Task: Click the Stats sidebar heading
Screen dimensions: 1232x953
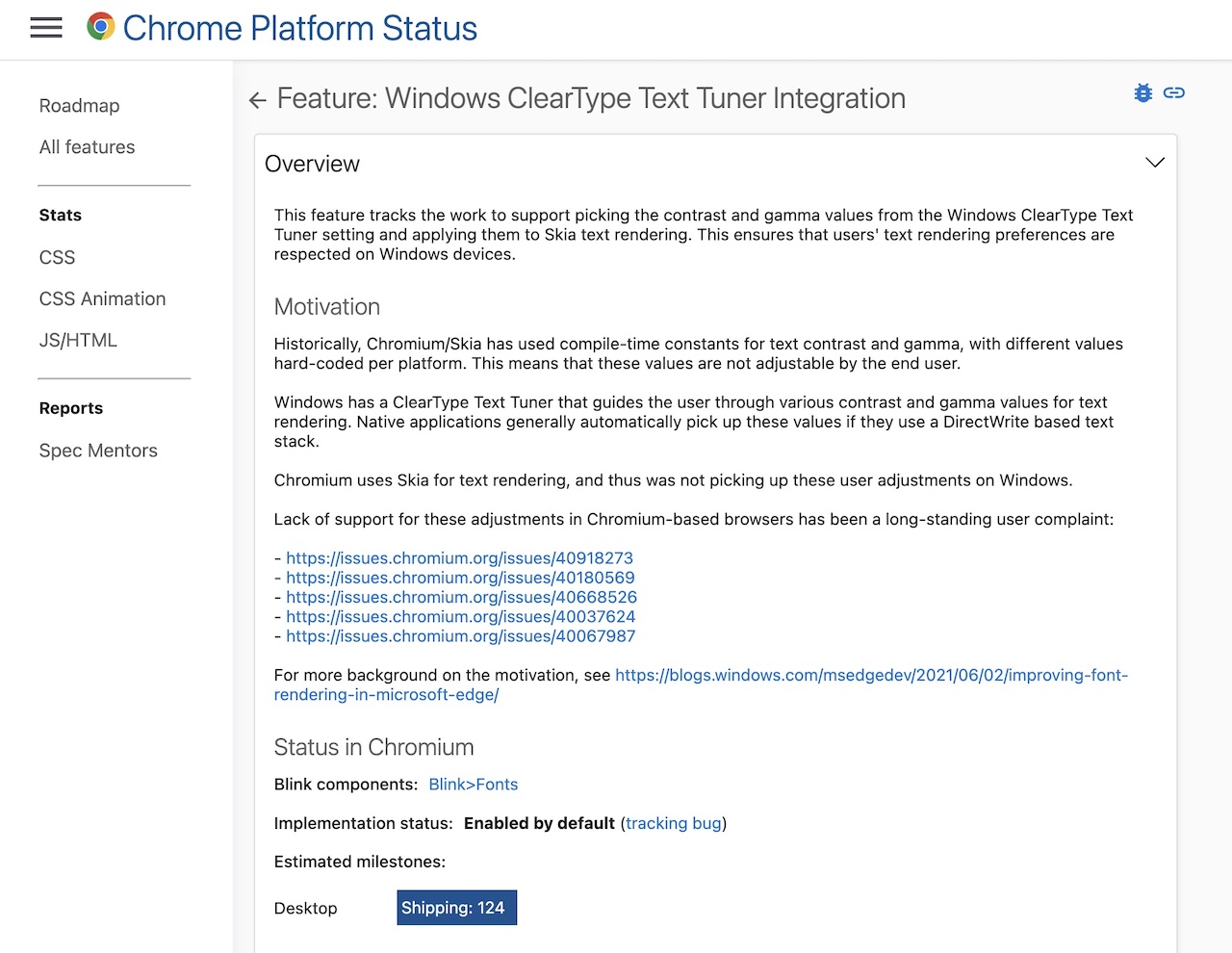Action: coord(61,216)
